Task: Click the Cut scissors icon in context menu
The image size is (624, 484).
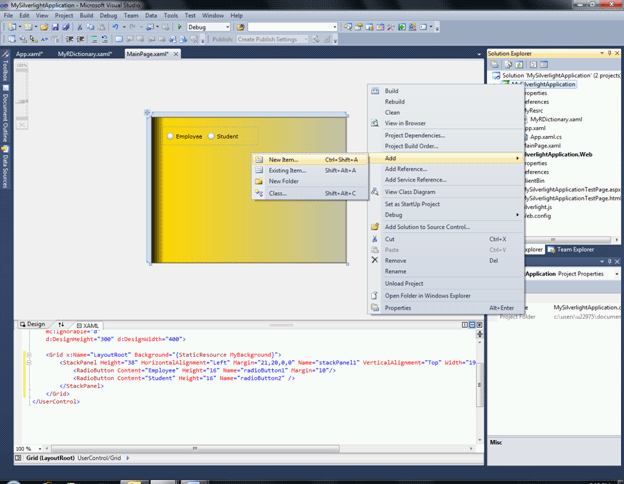Action: [375, 239]
